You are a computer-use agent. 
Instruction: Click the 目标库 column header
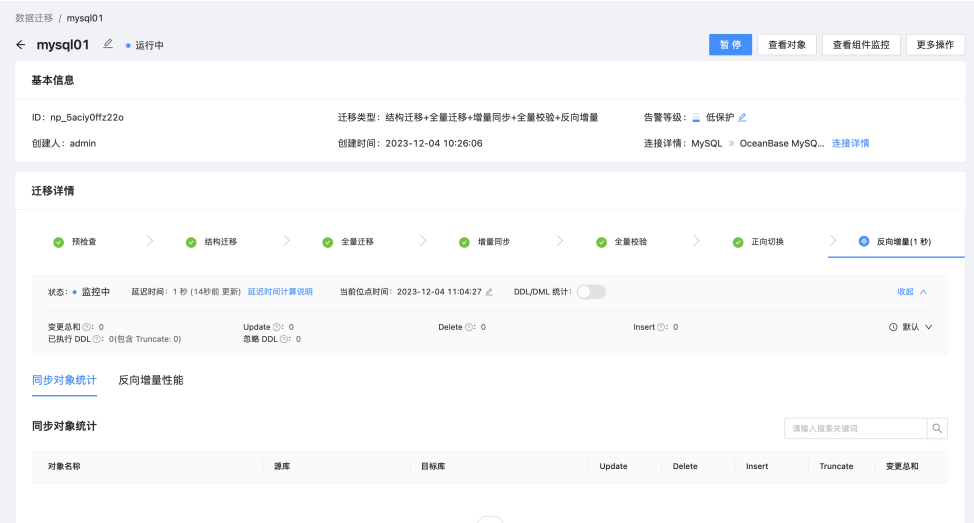pos(433,466)
